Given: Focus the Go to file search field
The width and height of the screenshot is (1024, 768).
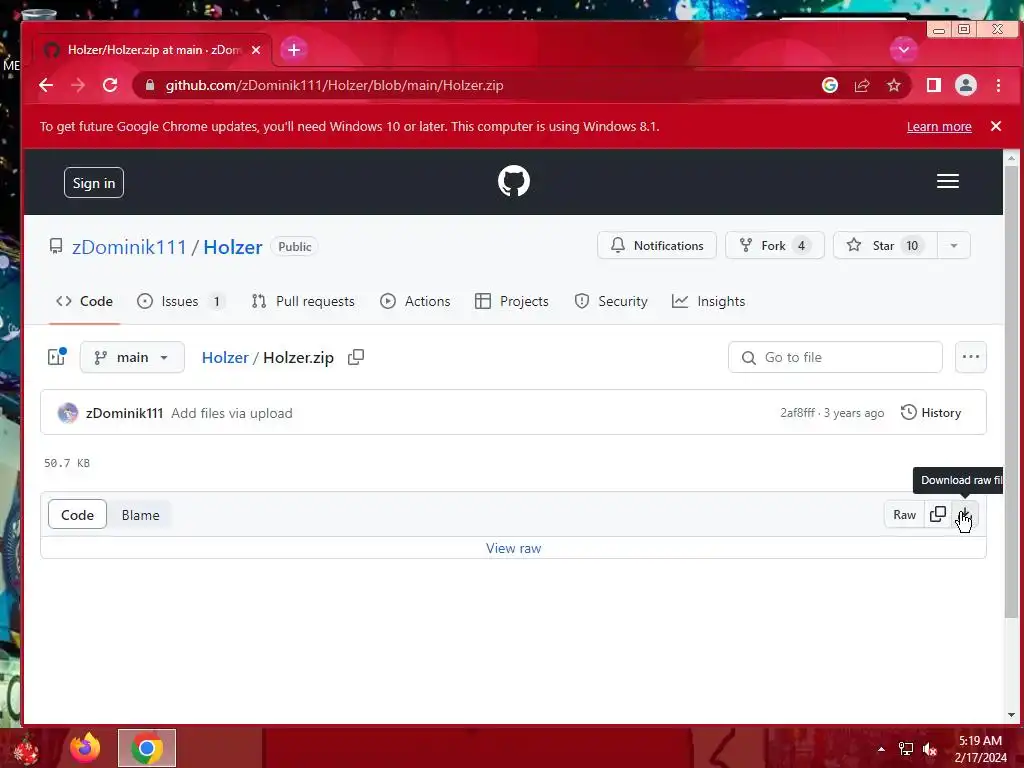Looking at the screenshot, I should coord(835,357).
